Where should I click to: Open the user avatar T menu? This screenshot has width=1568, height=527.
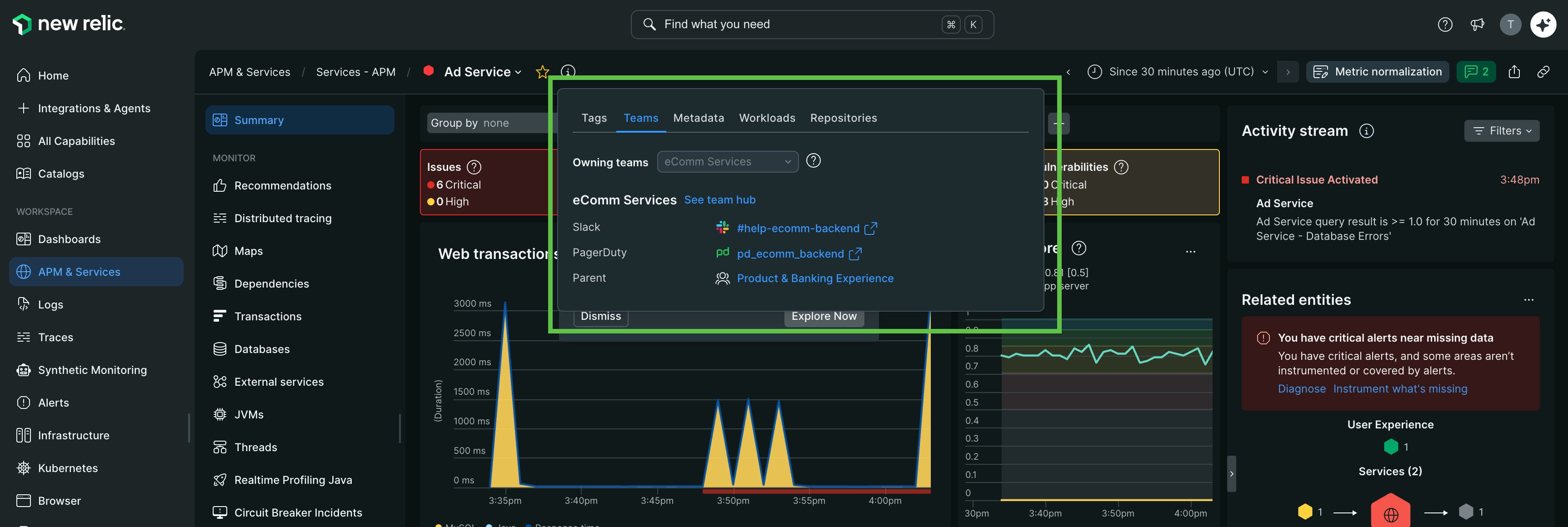[1510, 25]
